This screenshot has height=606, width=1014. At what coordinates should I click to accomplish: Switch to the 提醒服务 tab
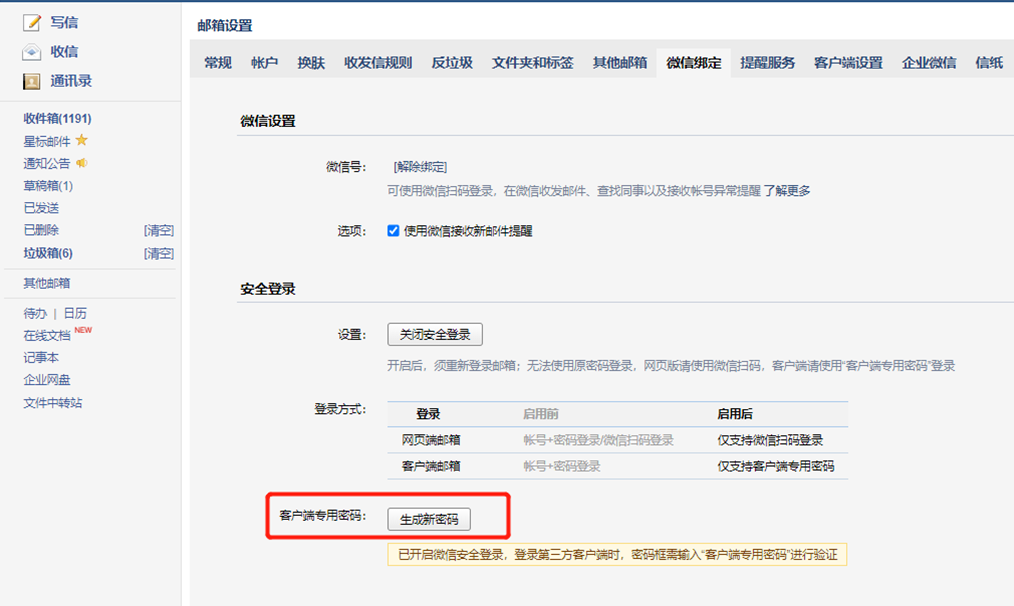click(x=768, y=63)
